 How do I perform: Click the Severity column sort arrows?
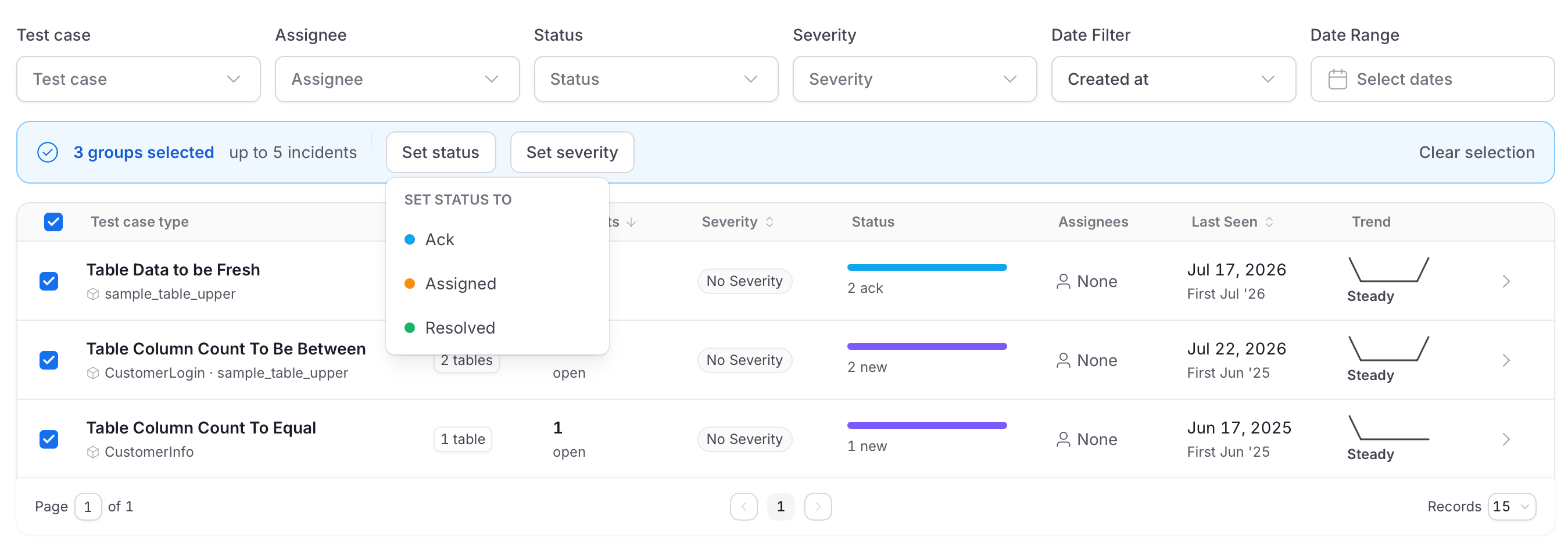pos(769,222)
